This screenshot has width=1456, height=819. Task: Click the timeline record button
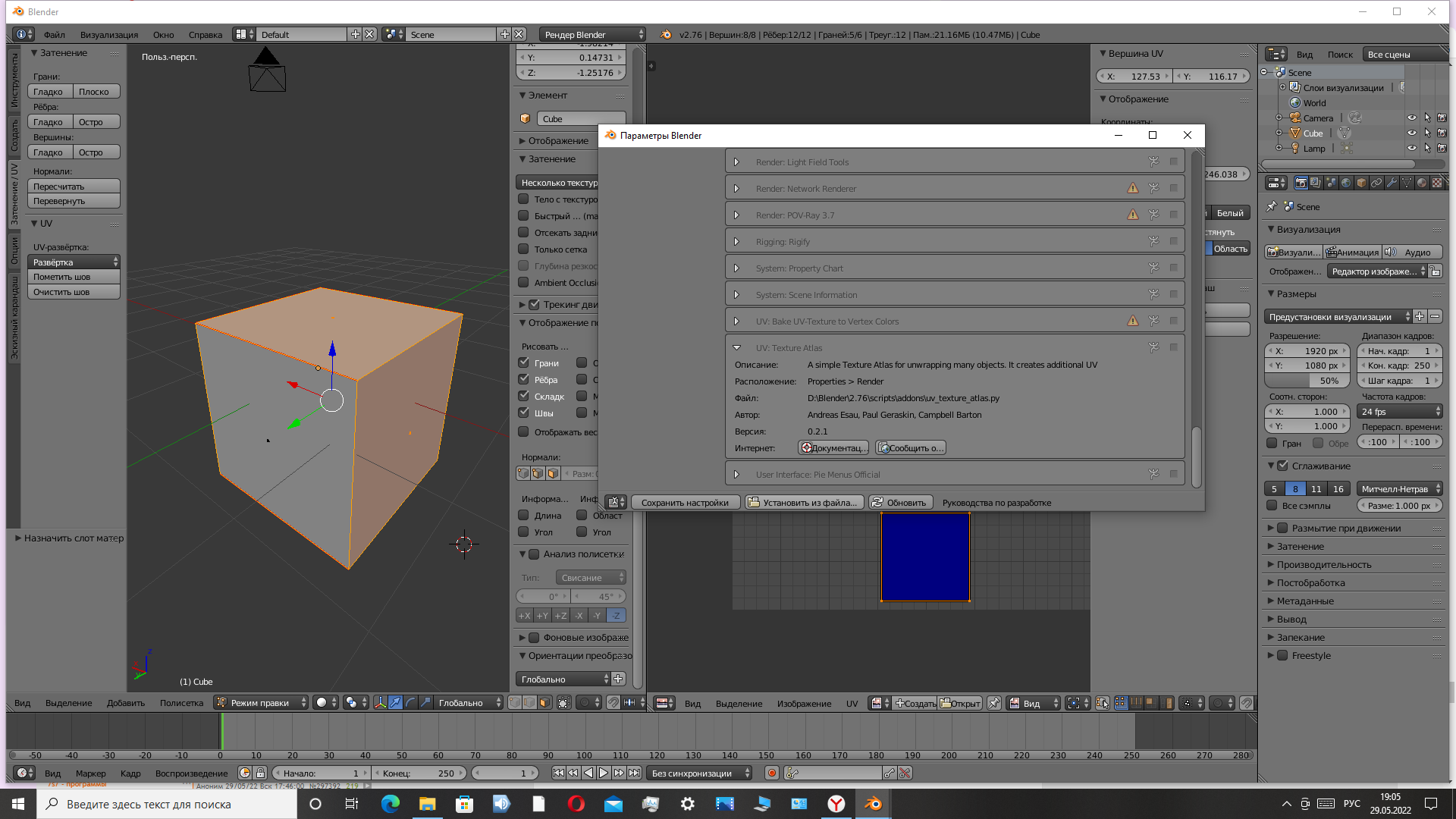click(772, 773)
